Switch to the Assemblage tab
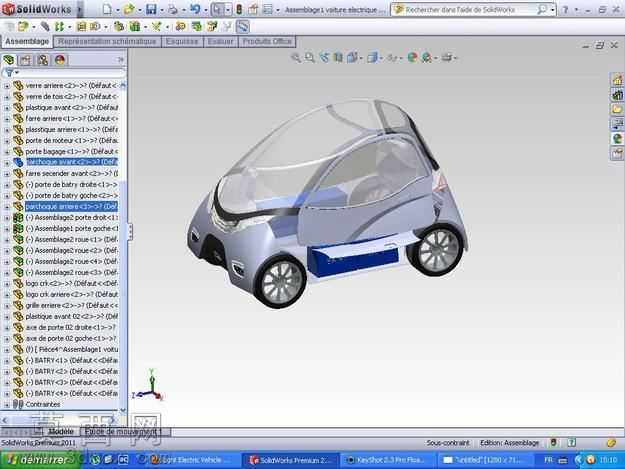625x469 pixels. [27, 41]
